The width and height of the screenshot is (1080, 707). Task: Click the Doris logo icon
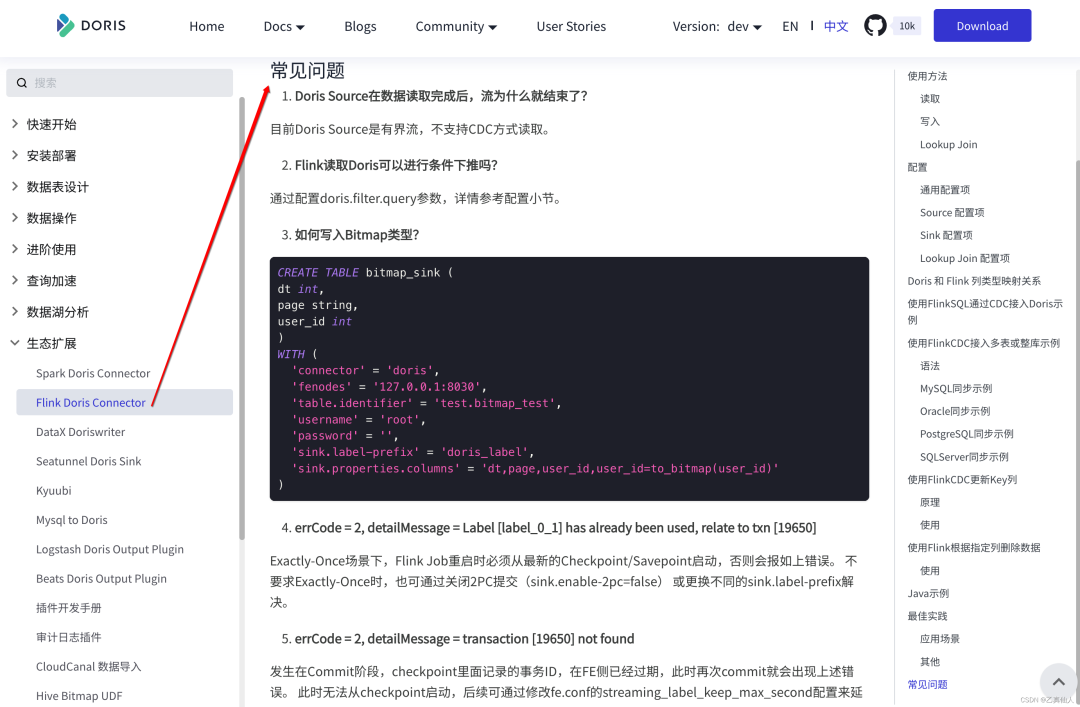coord(65,25)
